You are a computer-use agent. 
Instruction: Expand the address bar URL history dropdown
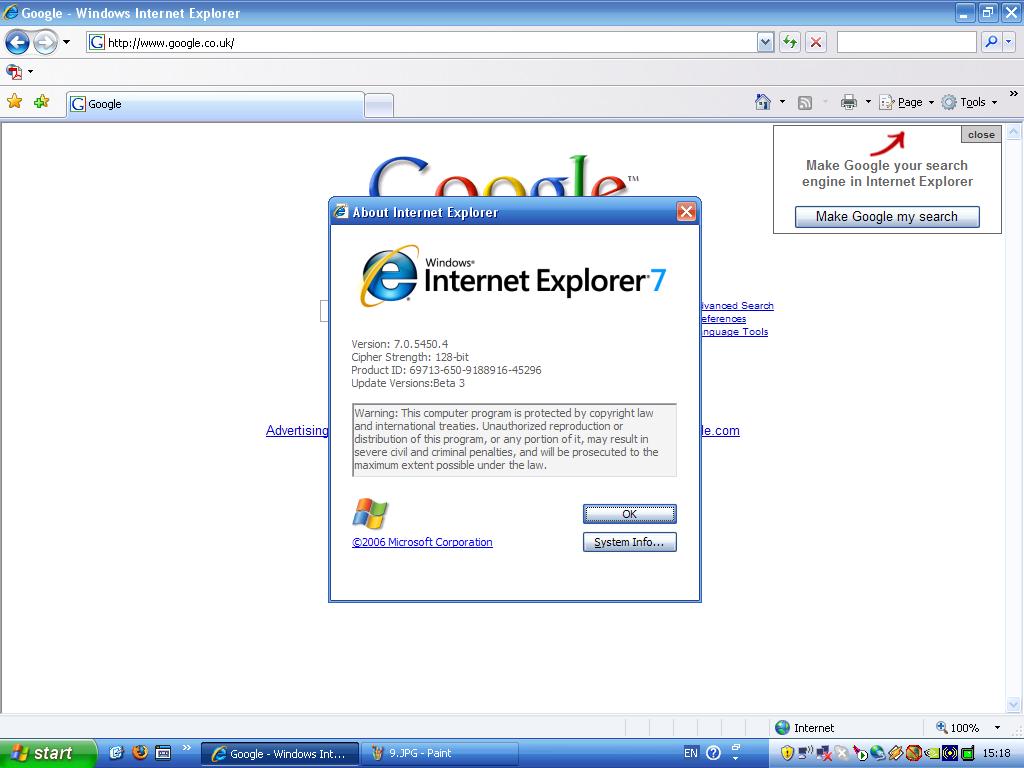point(765,43)
